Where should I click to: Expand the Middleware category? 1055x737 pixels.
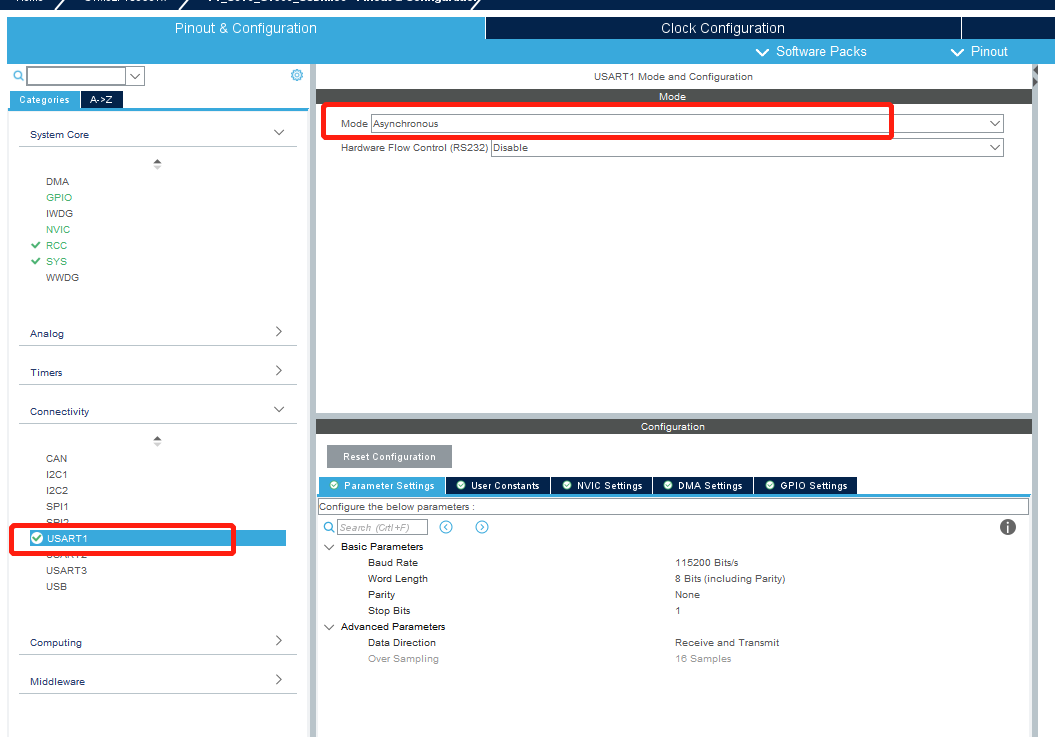[279, 679]
